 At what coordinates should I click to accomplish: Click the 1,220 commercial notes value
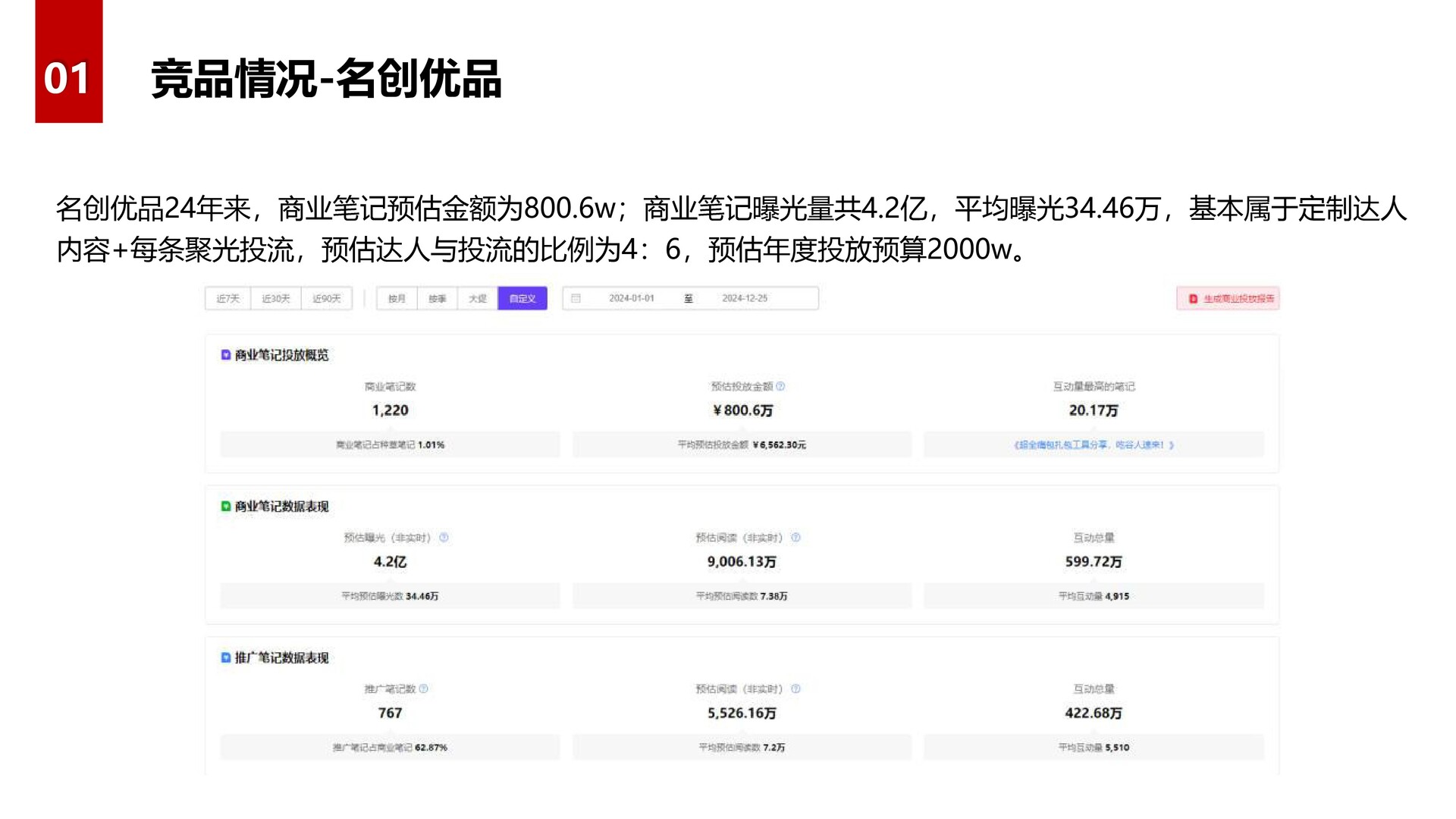pos(390,410)
